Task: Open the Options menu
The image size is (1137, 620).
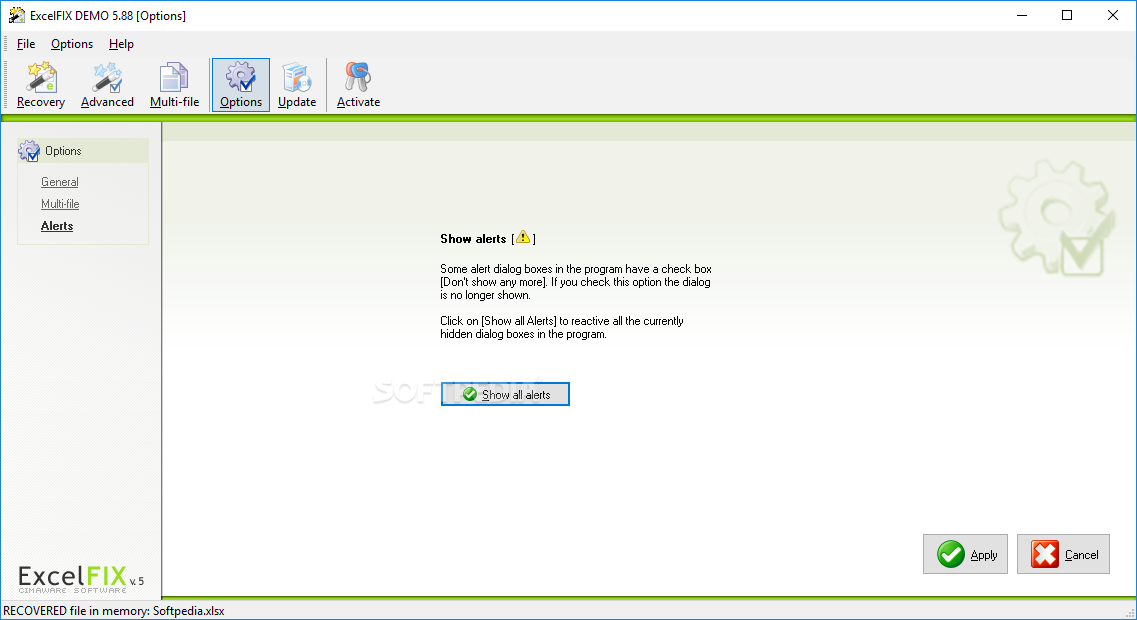Action: (72, 44)
